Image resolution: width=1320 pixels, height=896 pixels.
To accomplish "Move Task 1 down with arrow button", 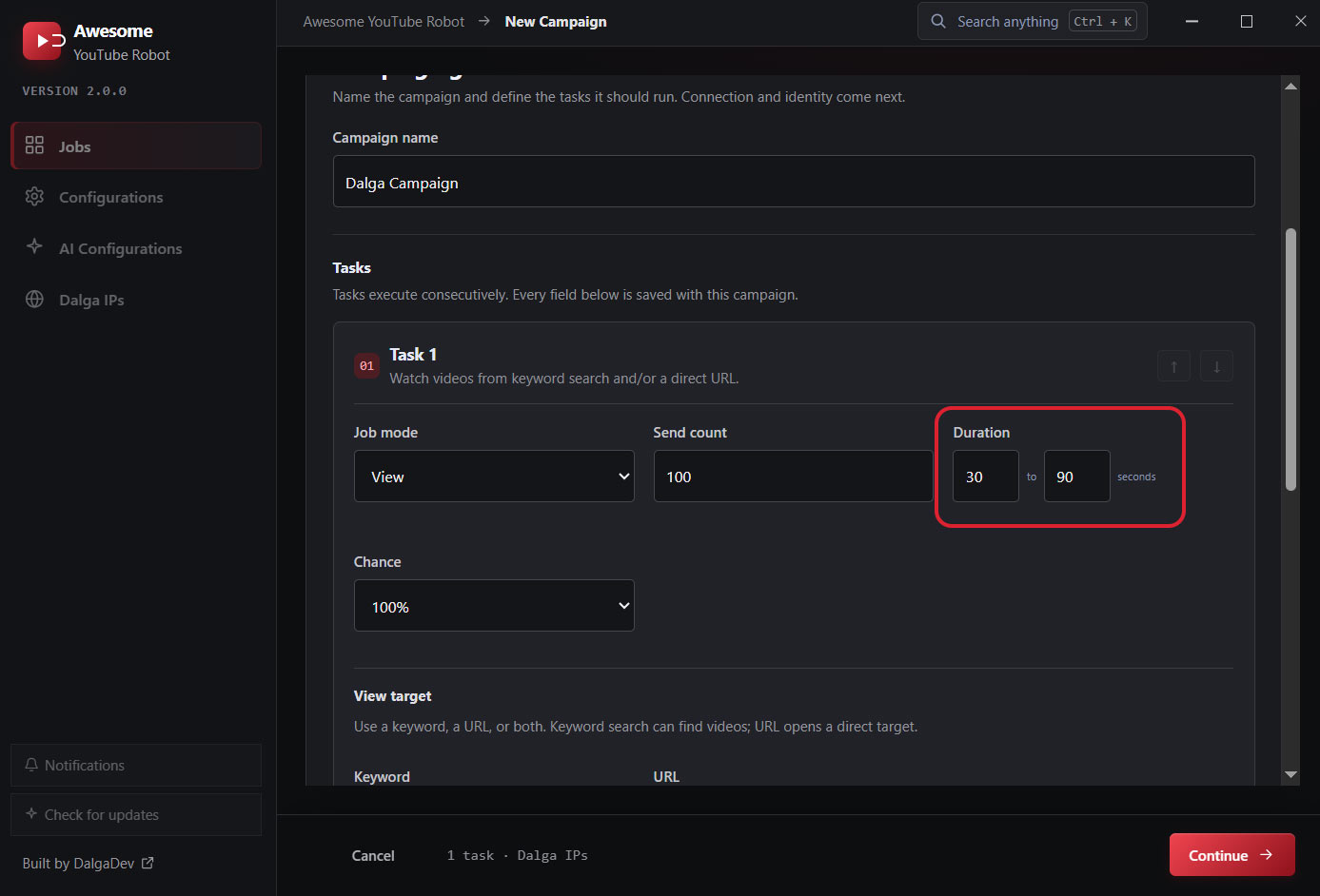I will 1216,366.
